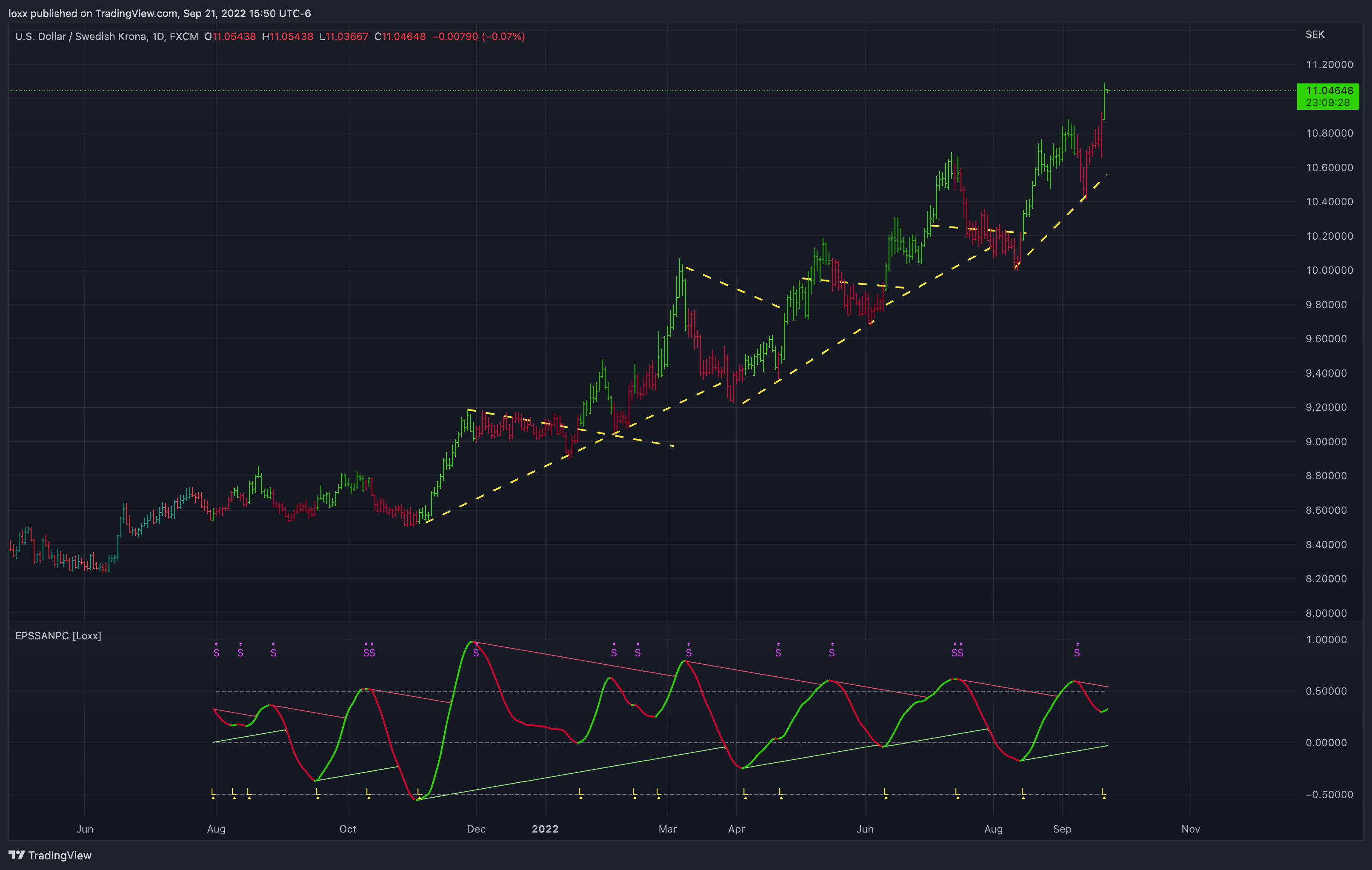Click the Sep label on the time axis
The image size is (1372, 870).
point(1062,829)
